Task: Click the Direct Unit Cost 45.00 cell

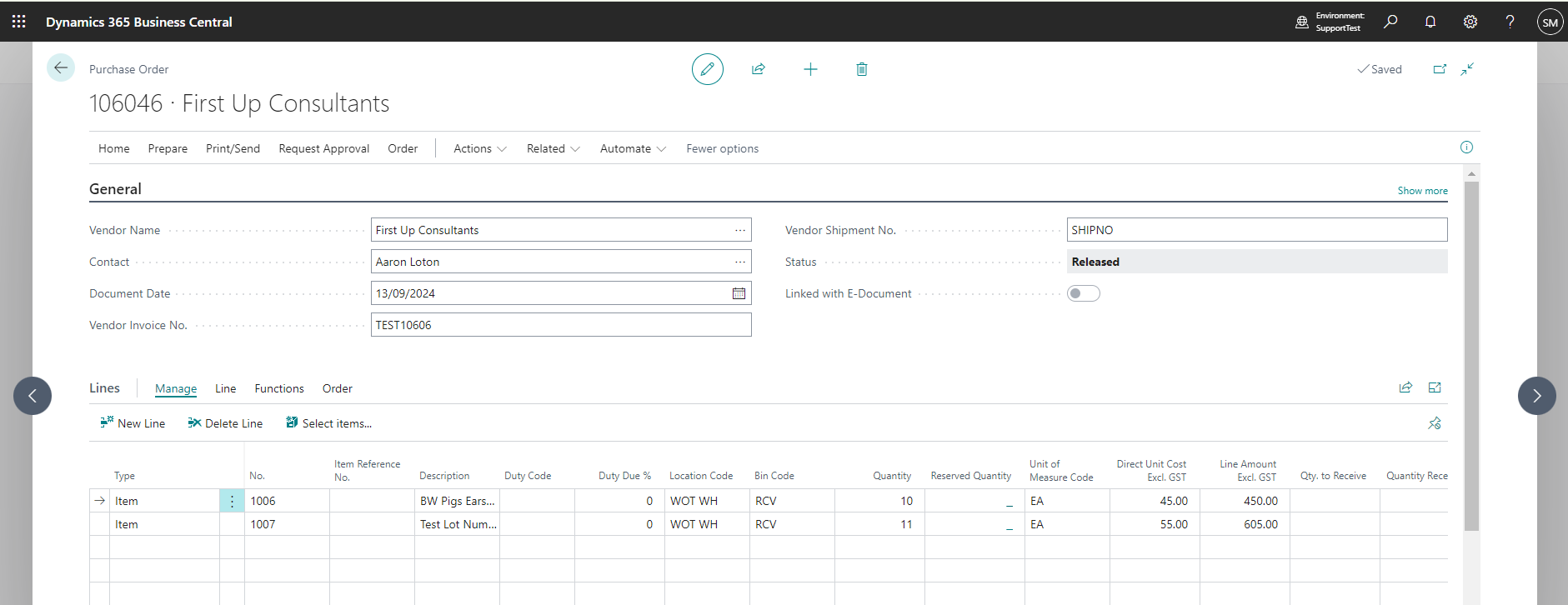Action: coord(1155,501)
